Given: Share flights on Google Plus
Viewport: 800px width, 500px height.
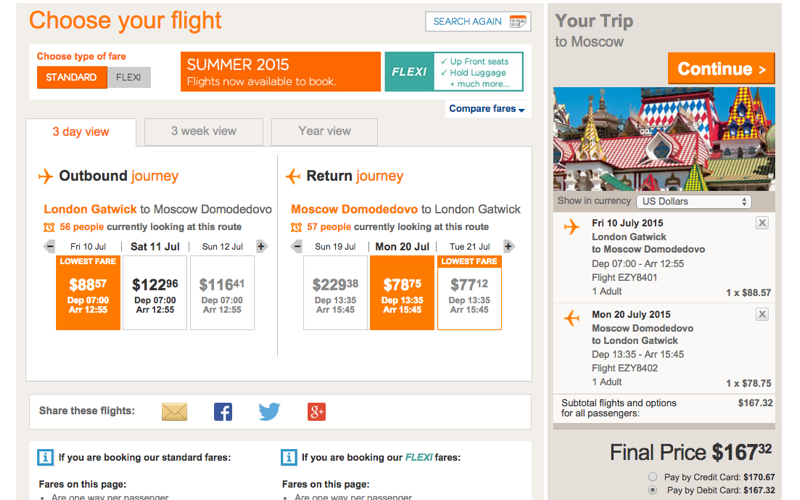Looking at the screenshot, I should [x=316, y=411].
